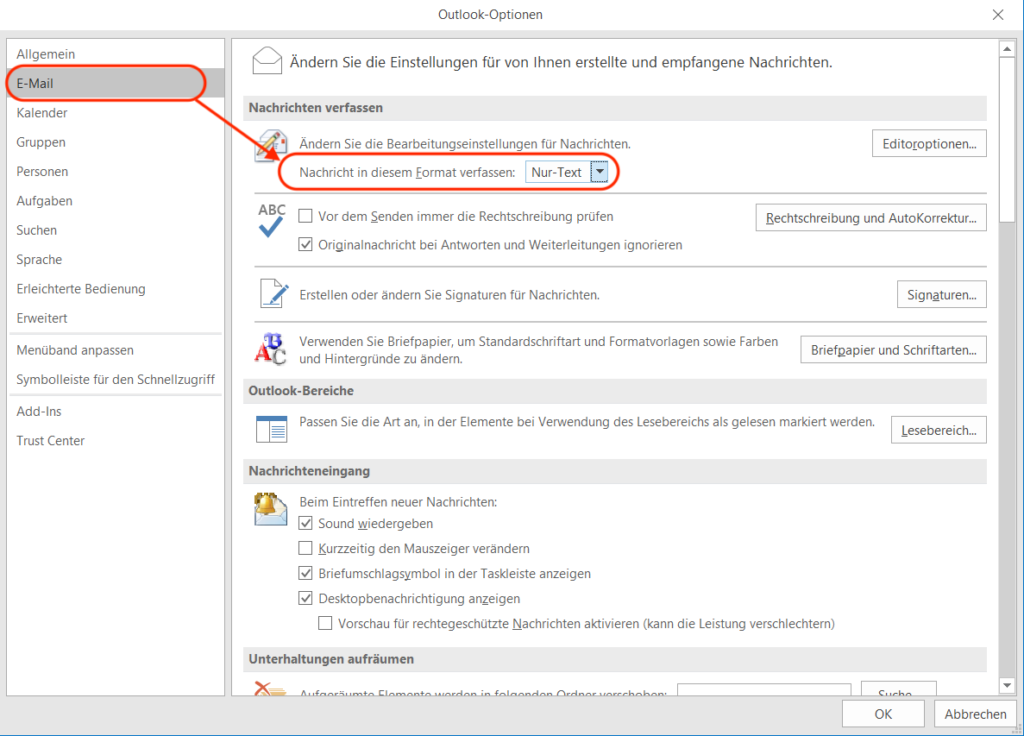
Task: Enable 'Vor dem Senden immer die Rechtschreibung prüfen'
Action: 305,216
